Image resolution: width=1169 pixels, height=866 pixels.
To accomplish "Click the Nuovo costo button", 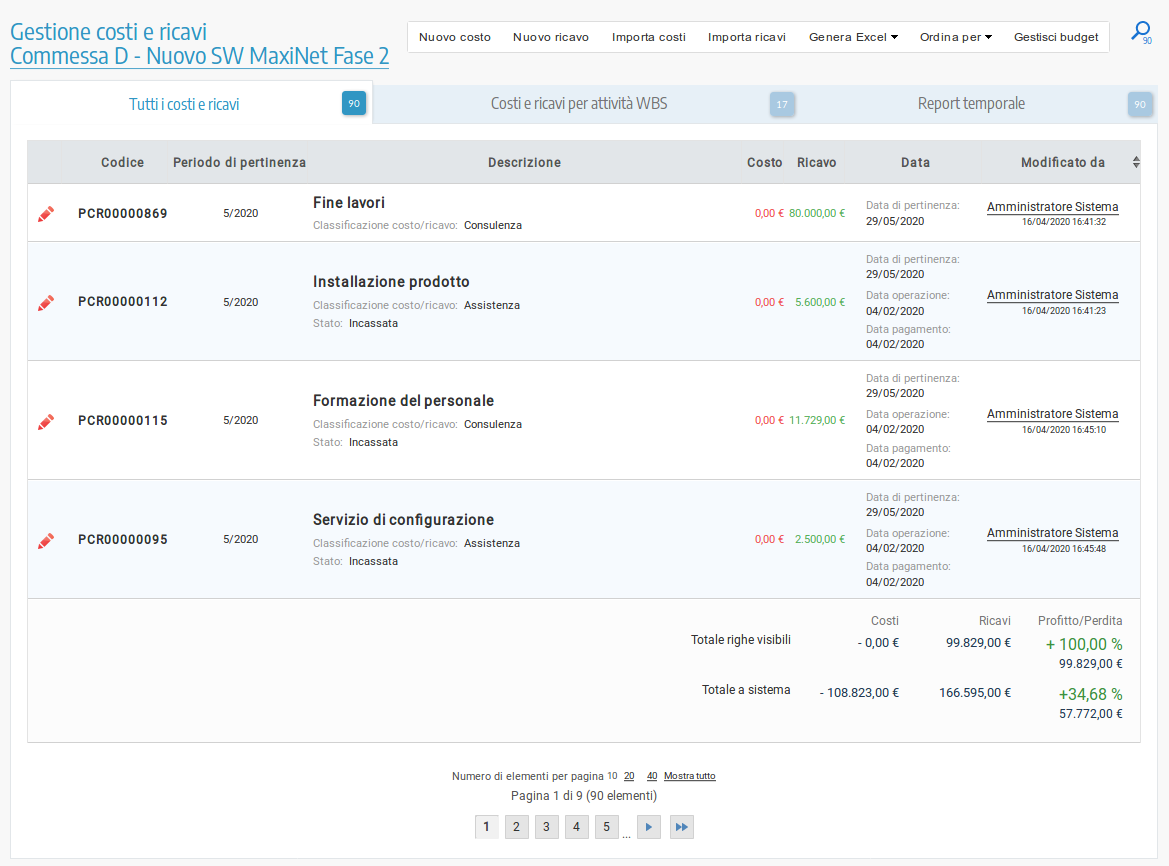I will (x=455, y=37).
